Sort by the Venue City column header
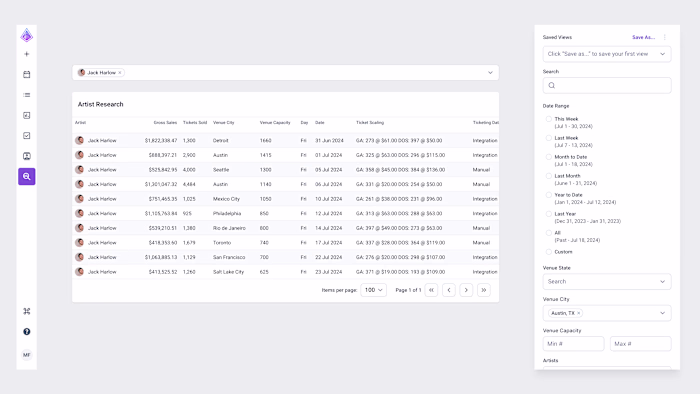The width and height of the screenshot is (700, 394). tap(224, 123)
